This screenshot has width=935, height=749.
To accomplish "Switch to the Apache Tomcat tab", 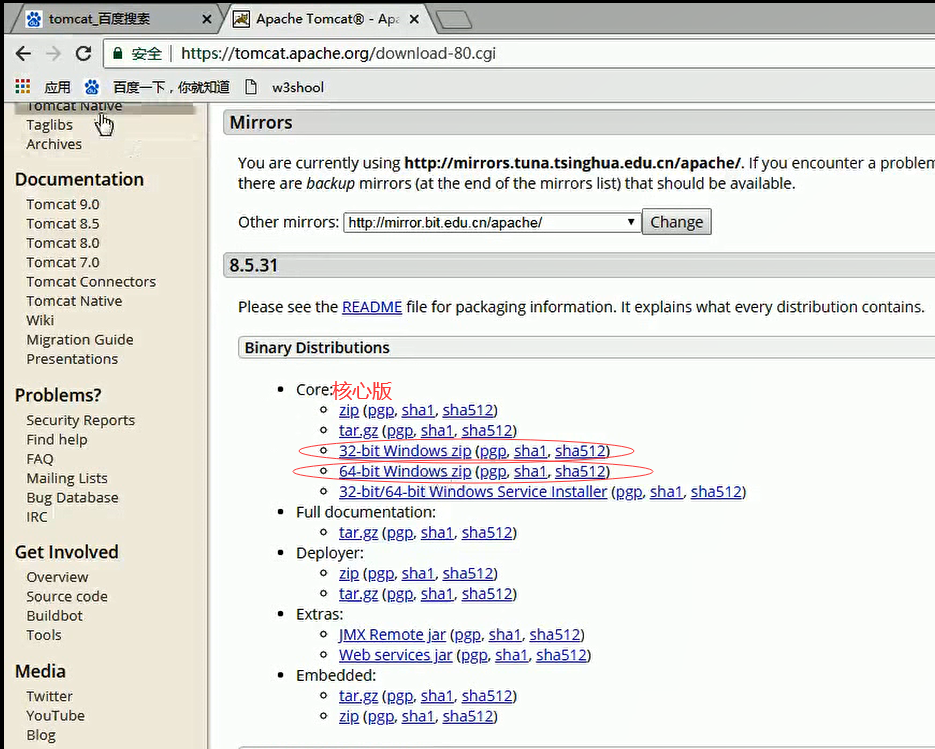I will [x=325, y=19].
